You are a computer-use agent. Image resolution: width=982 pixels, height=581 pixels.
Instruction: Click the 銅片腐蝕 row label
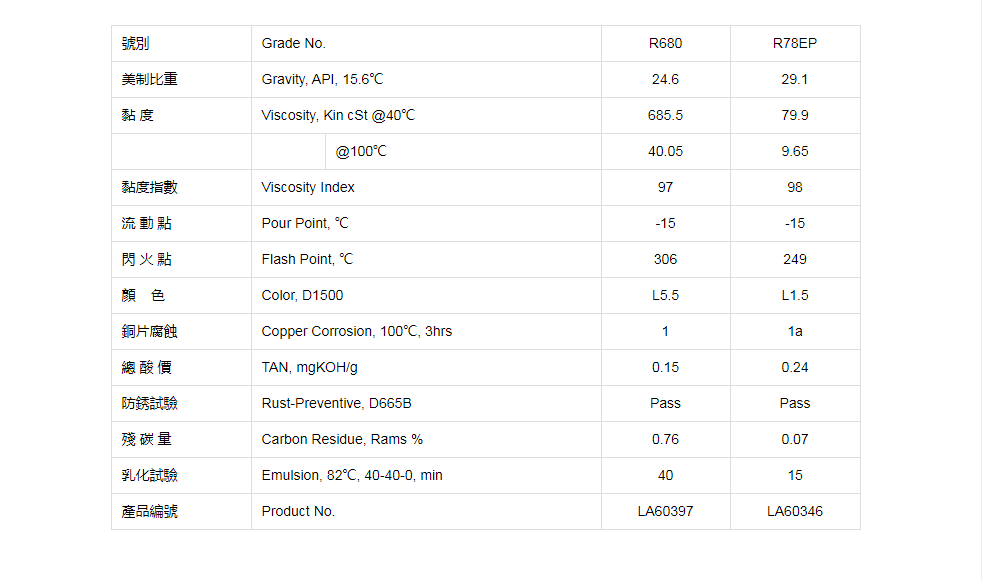pyautogui.click(x=150, y=331)
